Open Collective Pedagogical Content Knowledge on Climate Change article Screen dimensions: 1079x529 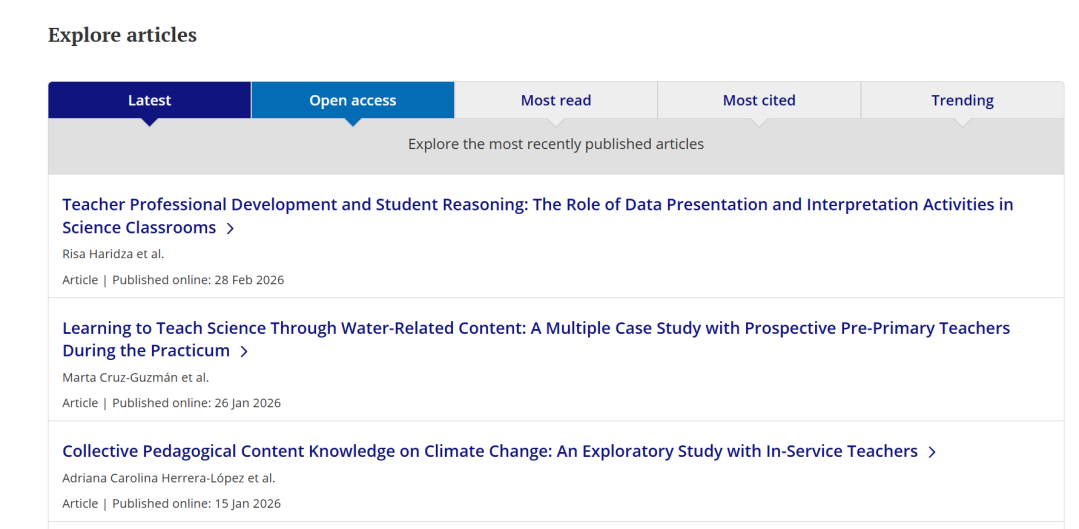489,451
